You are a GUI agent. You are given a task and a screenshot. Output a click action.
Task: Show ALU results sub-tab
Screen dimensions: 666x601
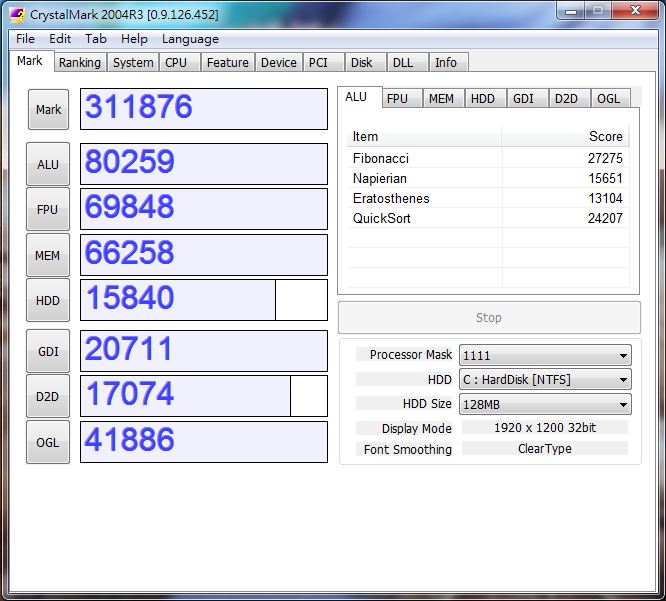(x=359, y=97)
